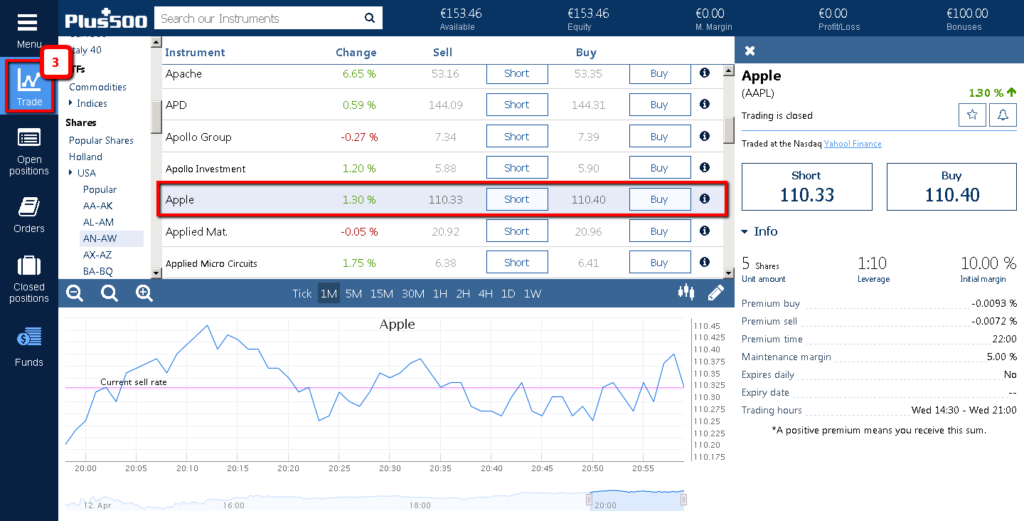Click the Plus500 logo

click(104, 19)
